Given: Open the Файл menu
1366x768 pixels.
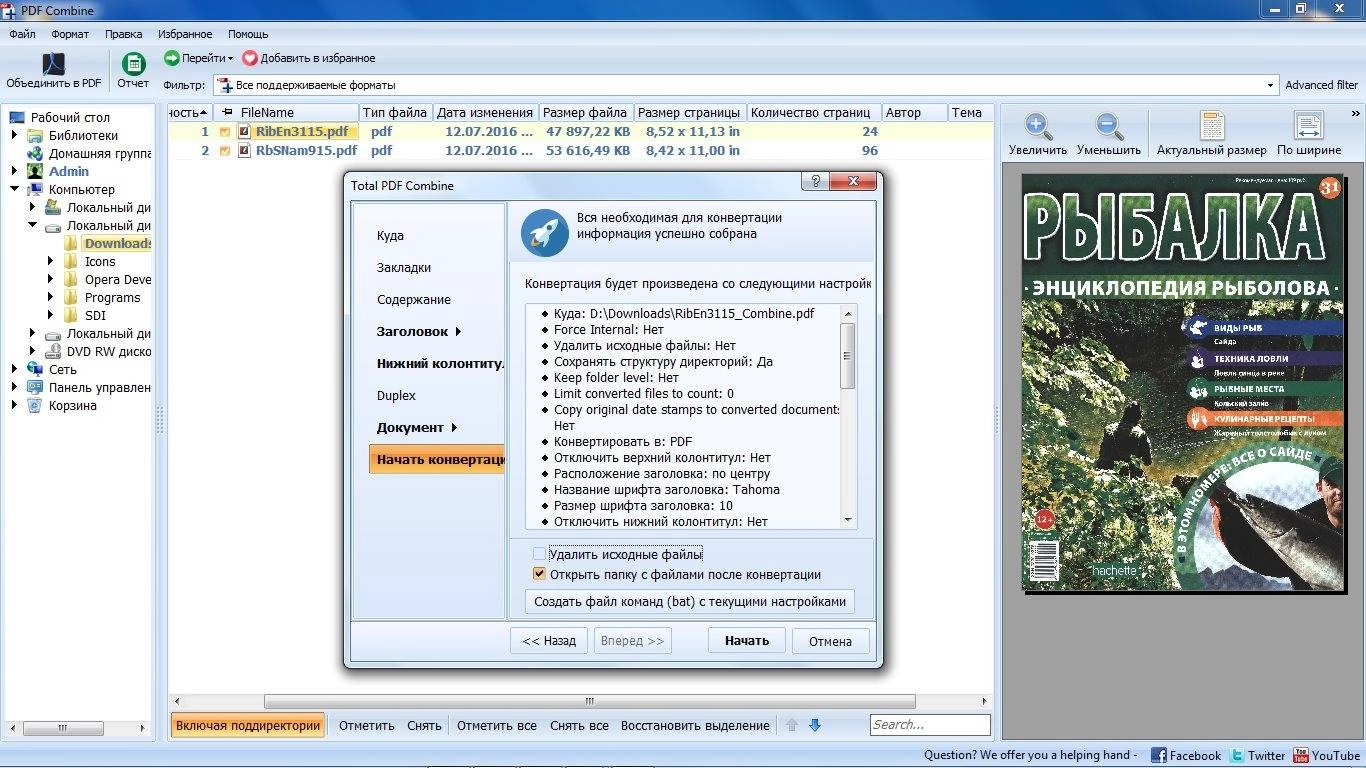Looking at the screenshot, I should (23, 34).
